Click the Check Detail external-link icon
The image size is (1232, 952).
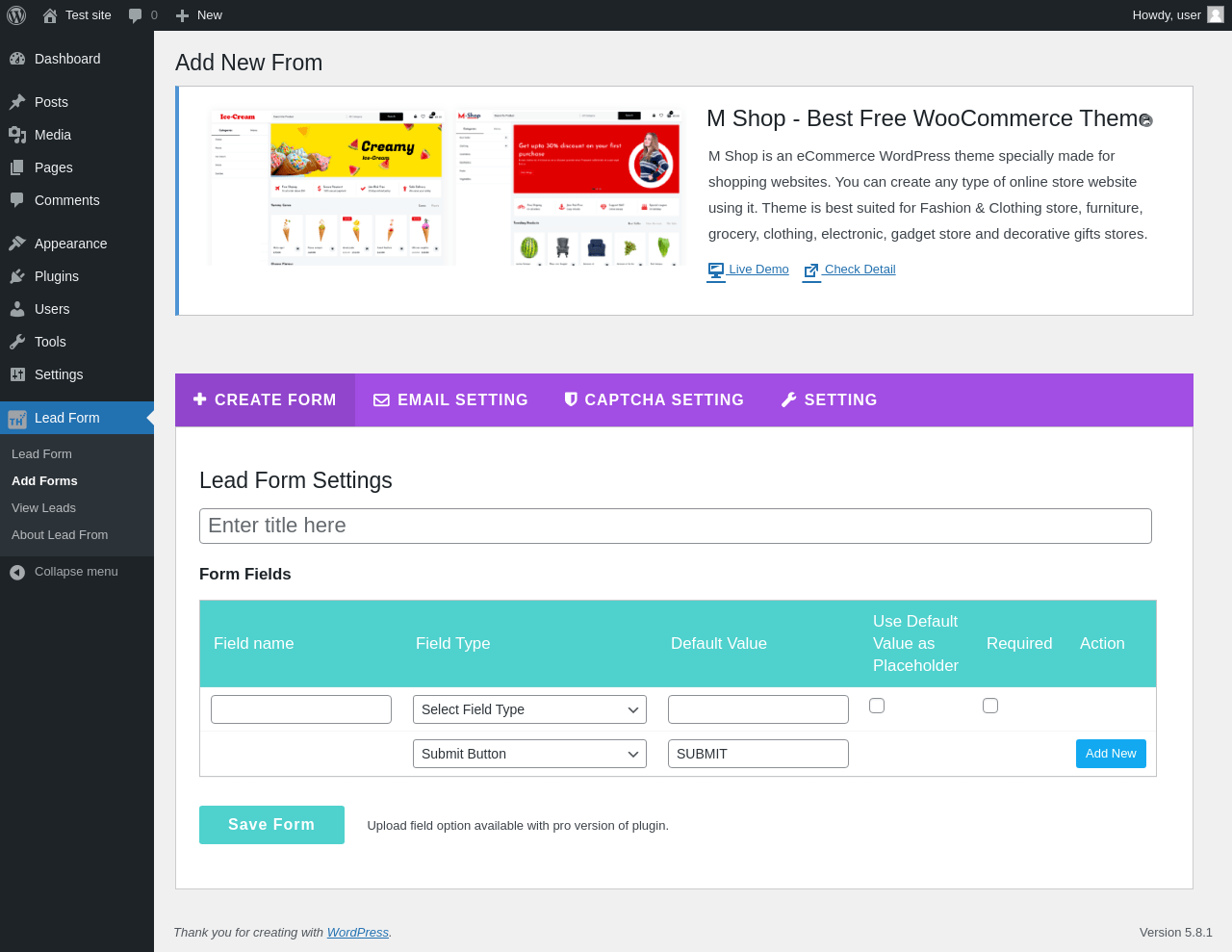click(811, 271)
